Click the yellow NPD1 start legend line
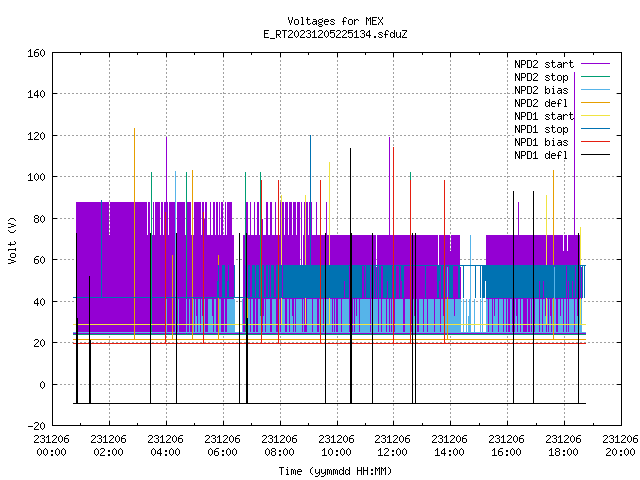 (595, 116)
